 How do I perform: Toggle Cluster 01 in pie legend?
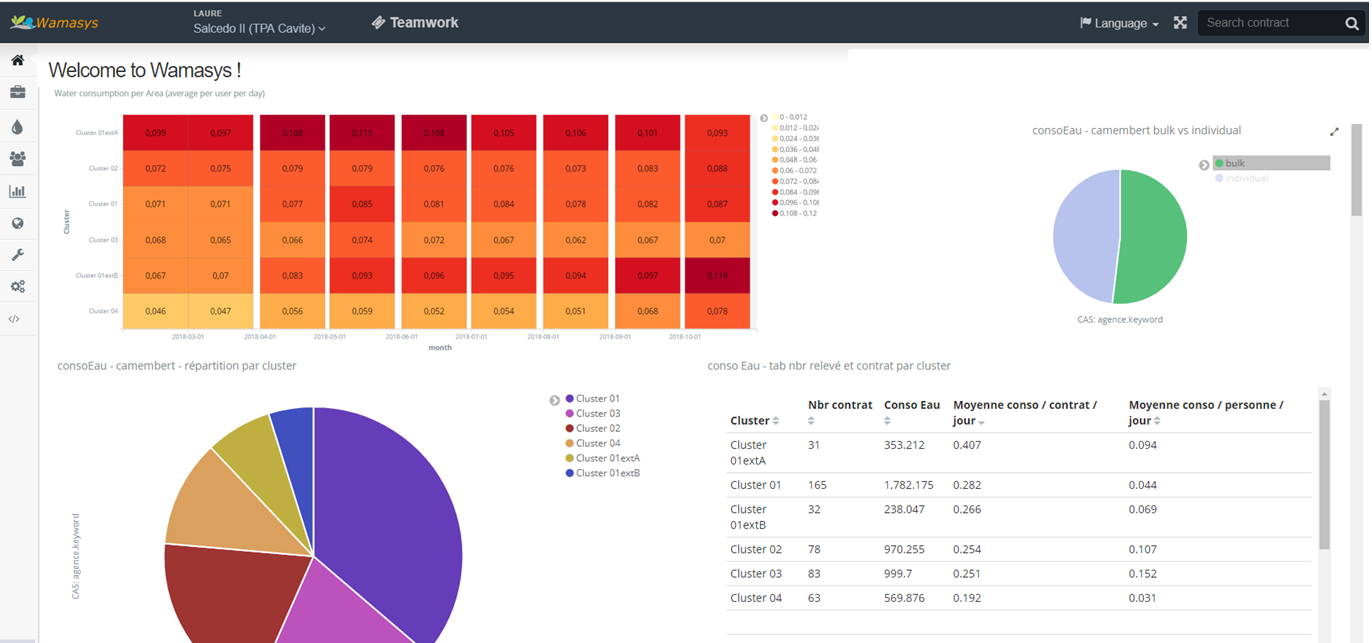tap(592, 399)
